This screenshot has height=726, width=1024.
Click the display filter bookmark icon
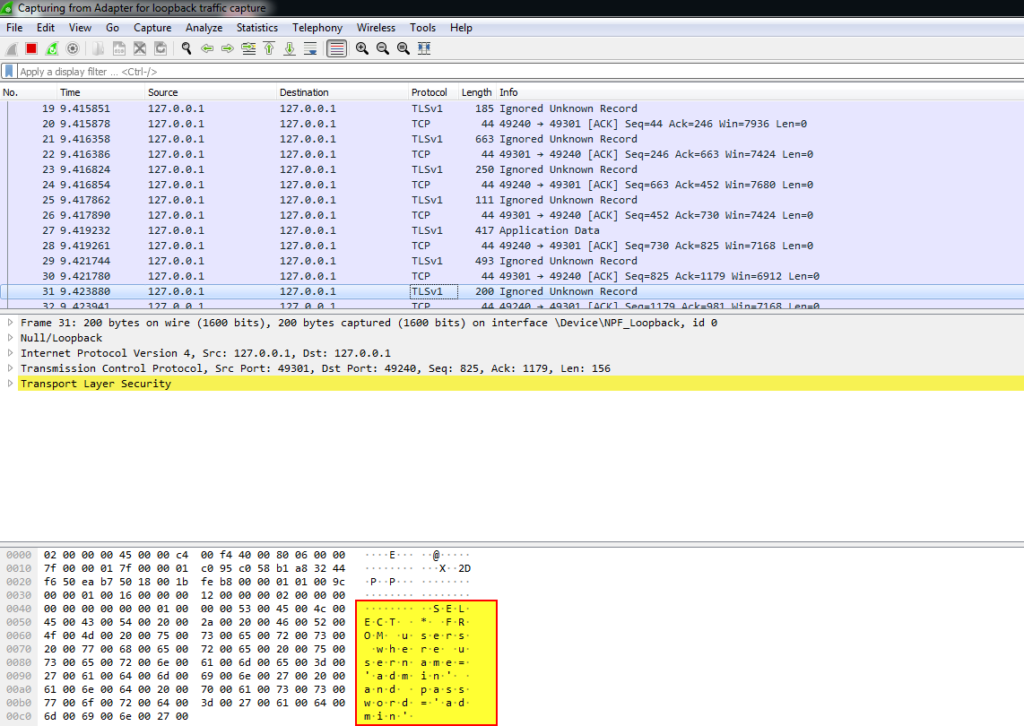(9, 72)
